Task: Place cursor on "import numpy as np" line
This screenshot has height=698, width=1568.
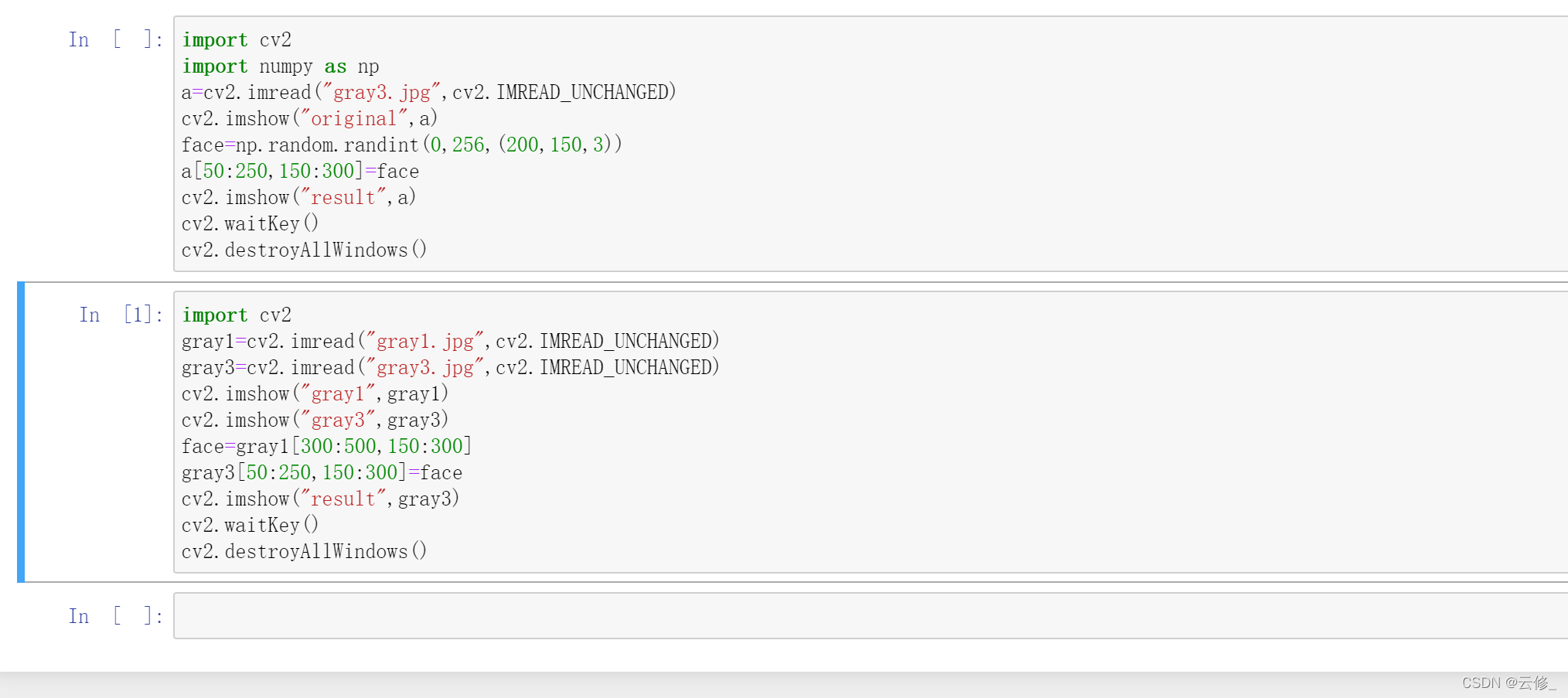Action: click(x=281, y=66)
